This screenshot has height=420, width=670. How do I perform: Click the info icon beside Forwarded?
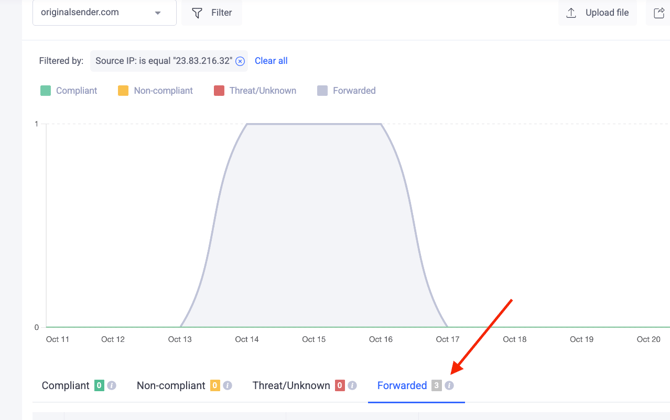coord(449,385)
